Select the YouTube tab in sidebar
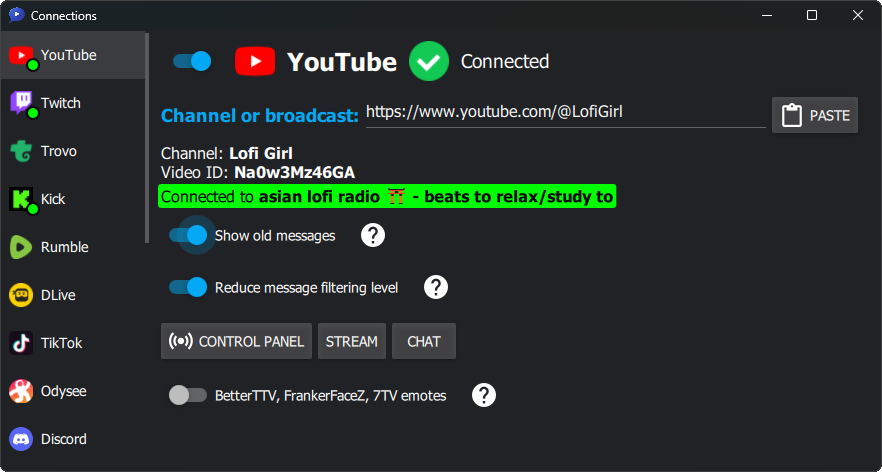Image resolution: width=882 pixels, height=472 pixels. tap(73, 55)
